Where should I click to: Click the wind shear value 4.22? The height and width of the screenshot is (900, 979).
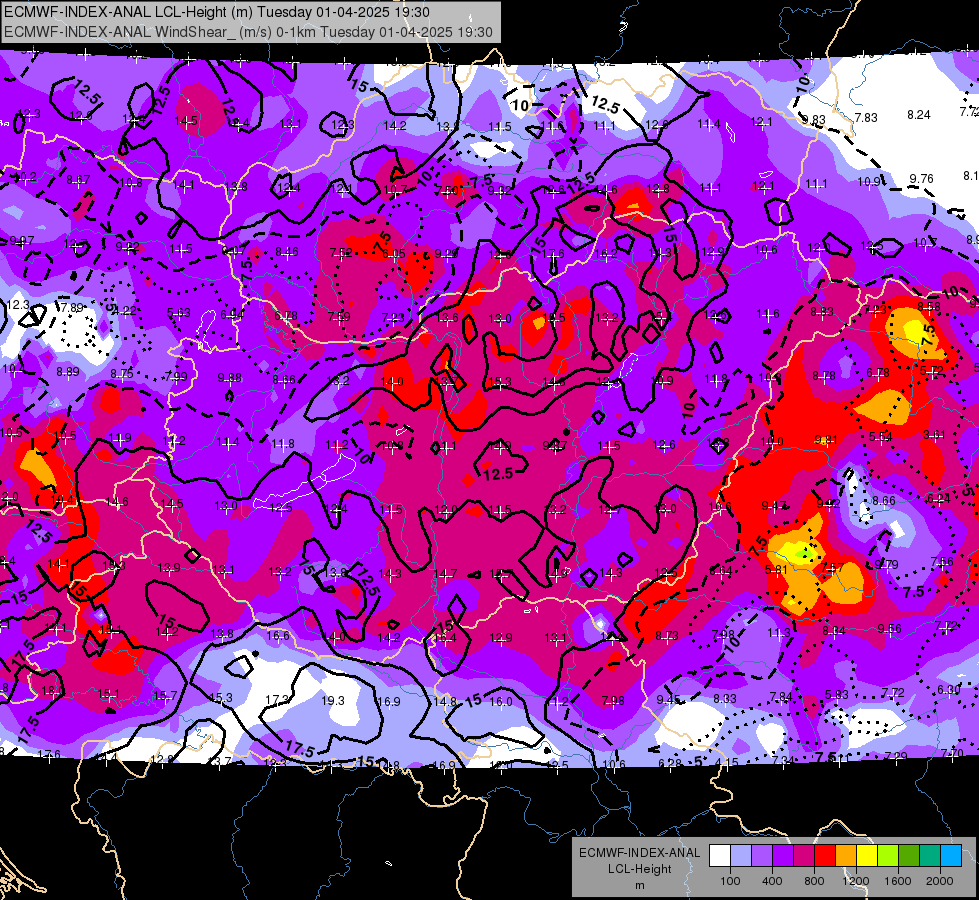[125, 310]
